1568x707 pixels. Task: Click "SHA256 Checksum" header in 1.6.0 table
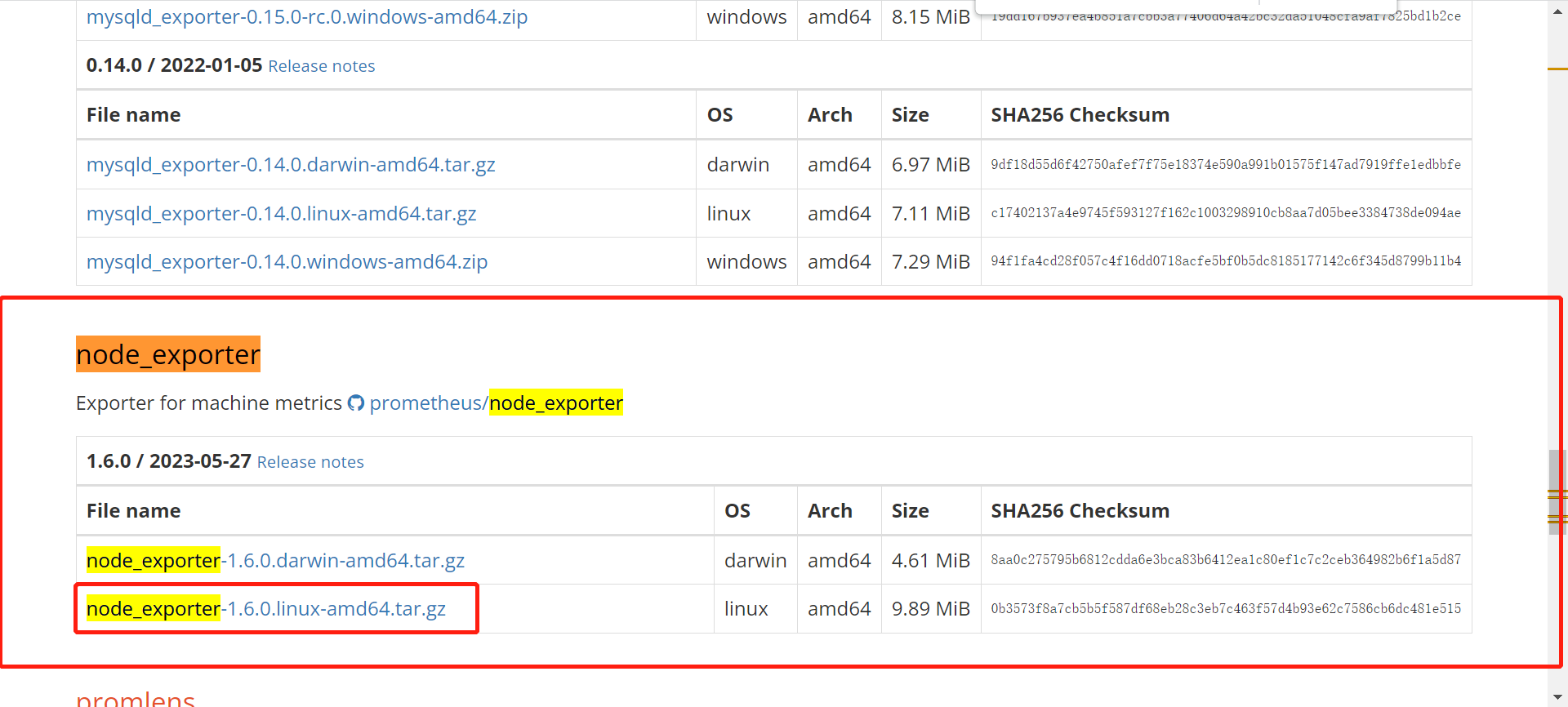[x=1080, y=511]
